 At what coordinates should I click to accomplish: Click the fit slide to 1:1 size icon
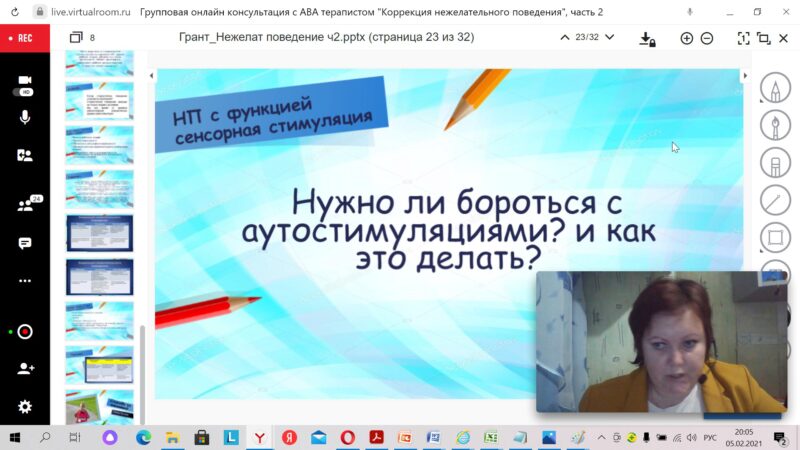(x=743, y=38)
